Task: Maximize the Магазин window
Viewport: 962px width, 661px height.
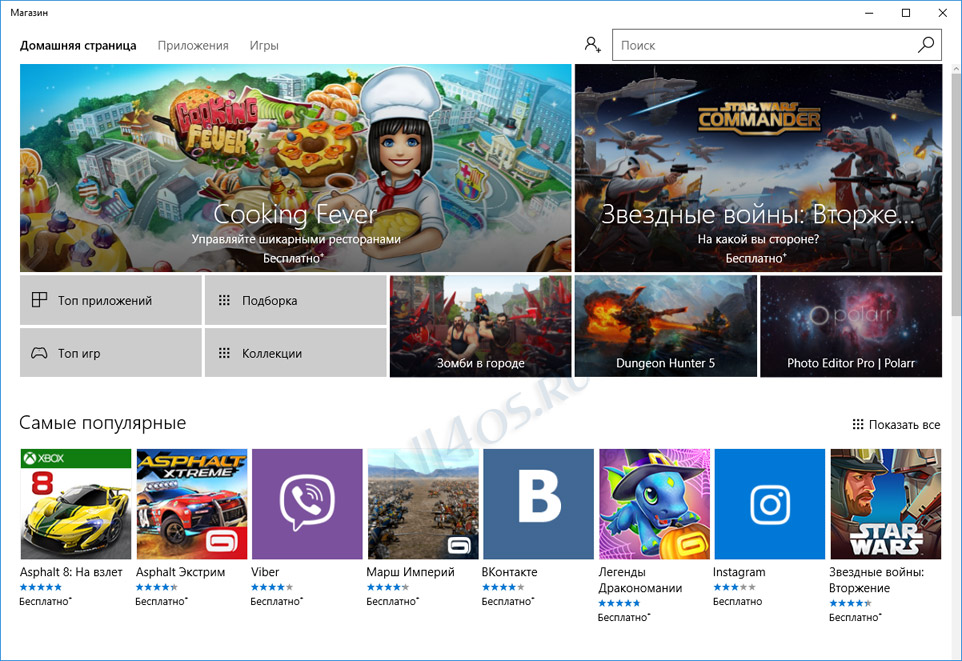Action: (906, 13)
